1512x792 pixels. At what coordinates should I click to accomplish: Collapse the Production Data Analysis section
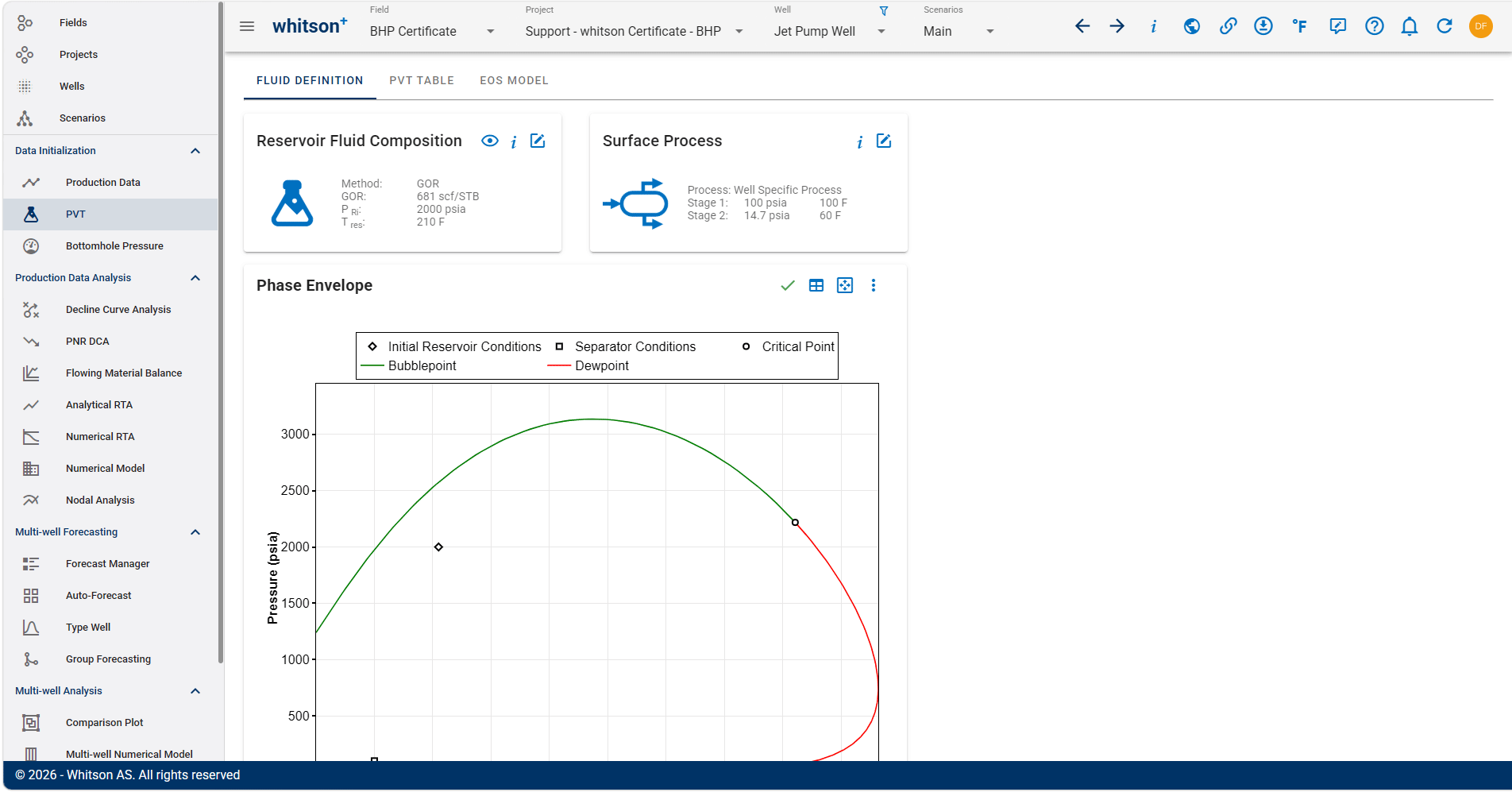click(x=195, y=278)
